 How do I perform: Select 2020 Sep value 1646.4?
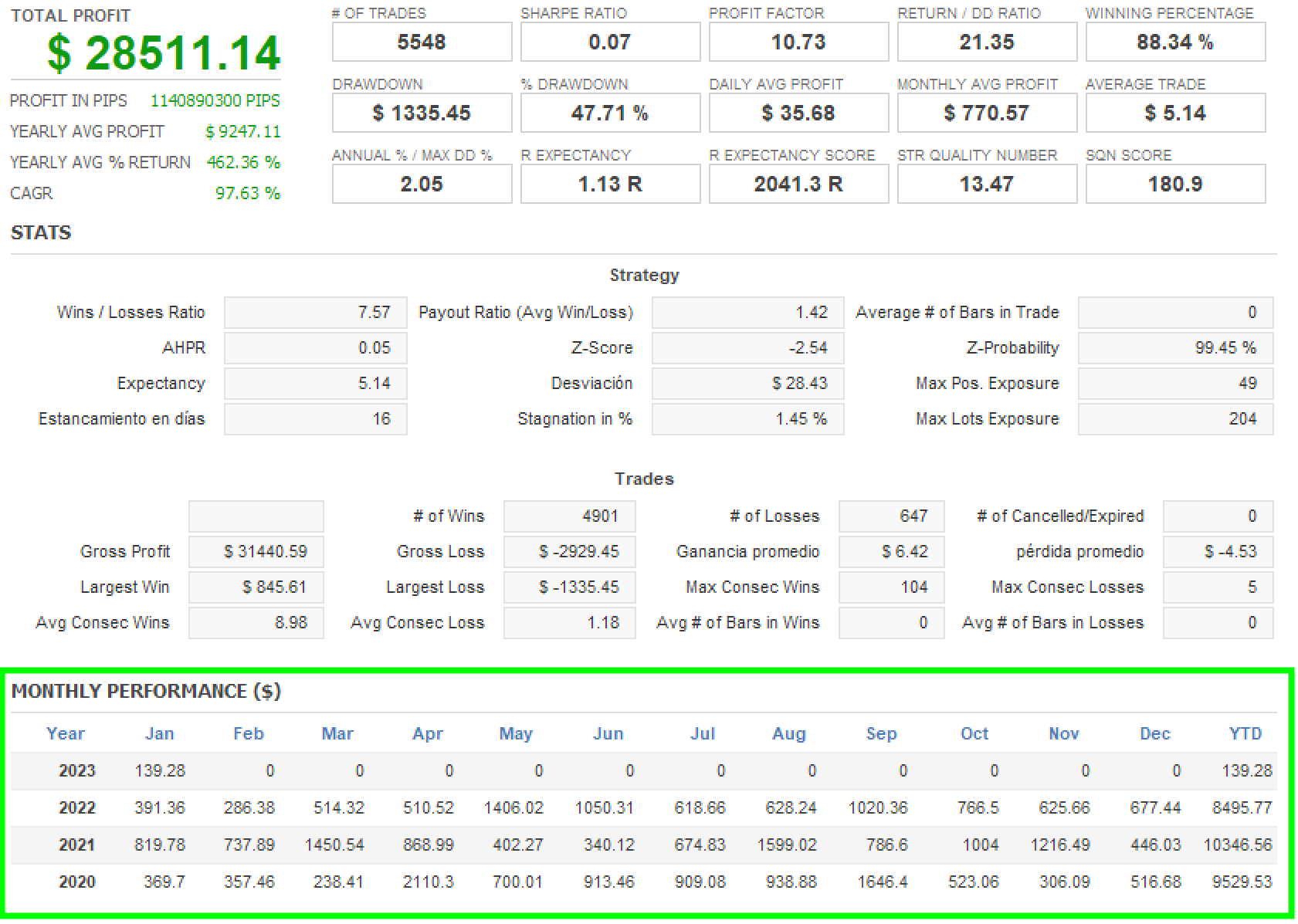[883, 882]
